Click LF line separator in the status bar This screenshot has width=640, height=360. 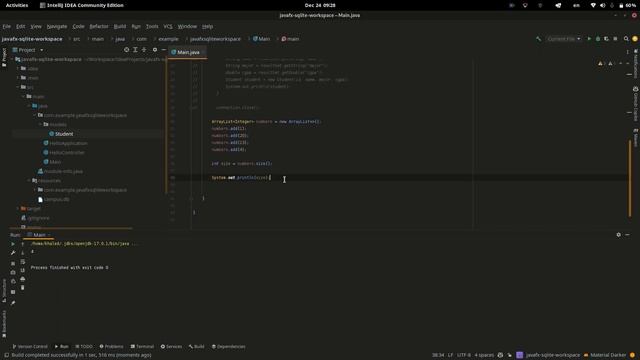450,355
